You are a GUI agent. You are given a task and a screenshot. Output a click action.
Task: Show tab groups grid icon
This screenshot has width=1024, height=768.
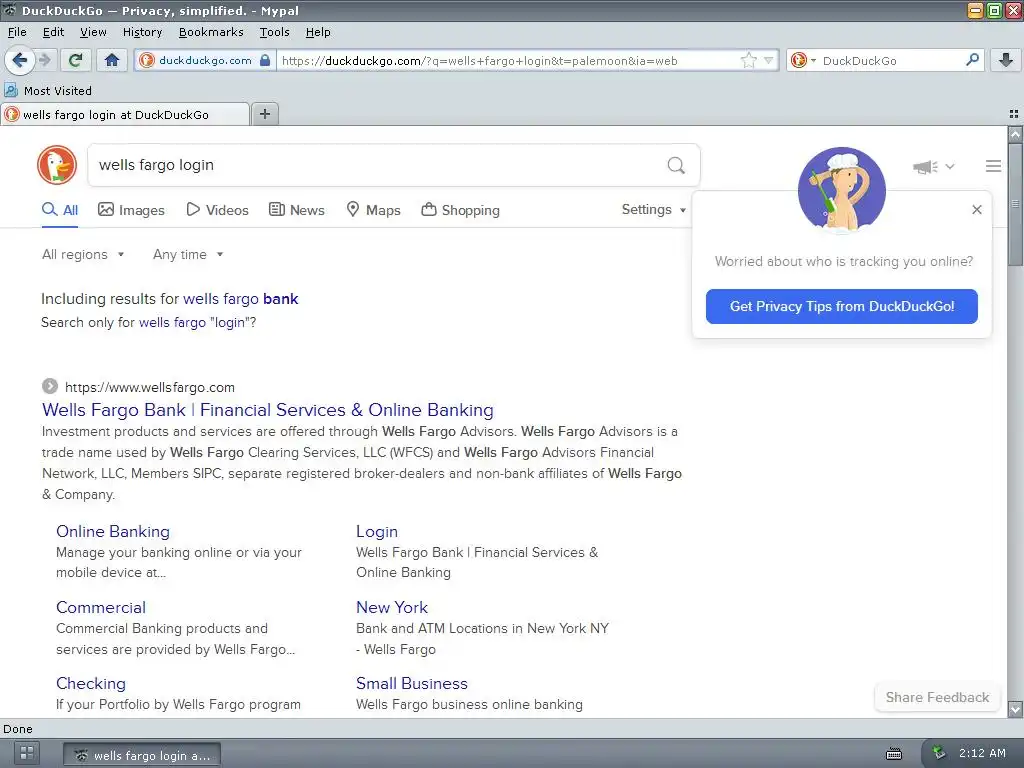[x=1014, y=114]
